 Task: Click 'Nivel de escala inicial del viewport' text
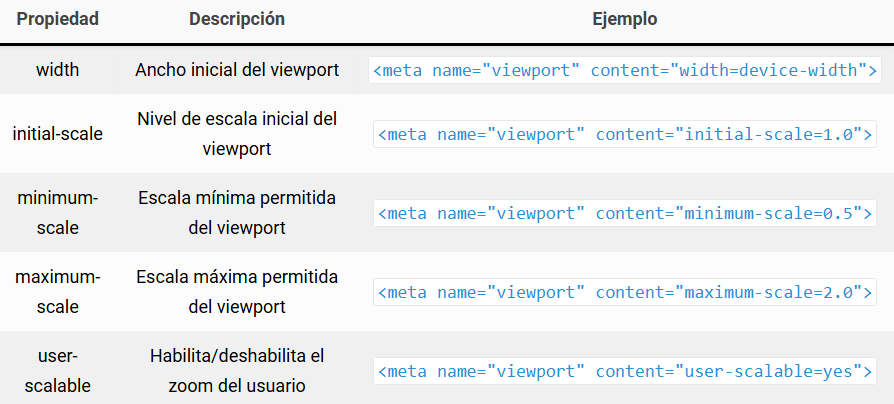point(237,134)
